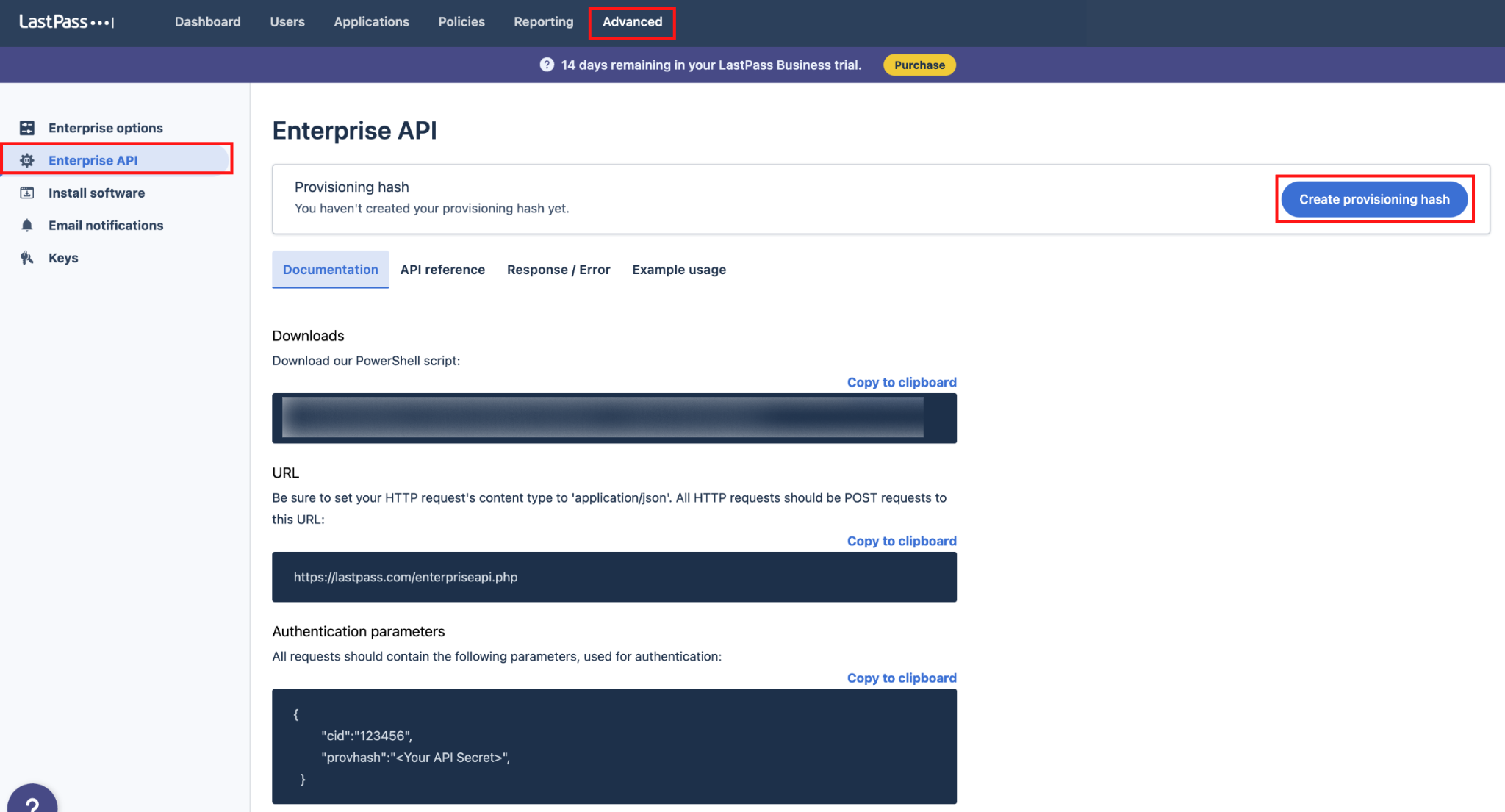Open the Applications menu item

coord(372,22)
